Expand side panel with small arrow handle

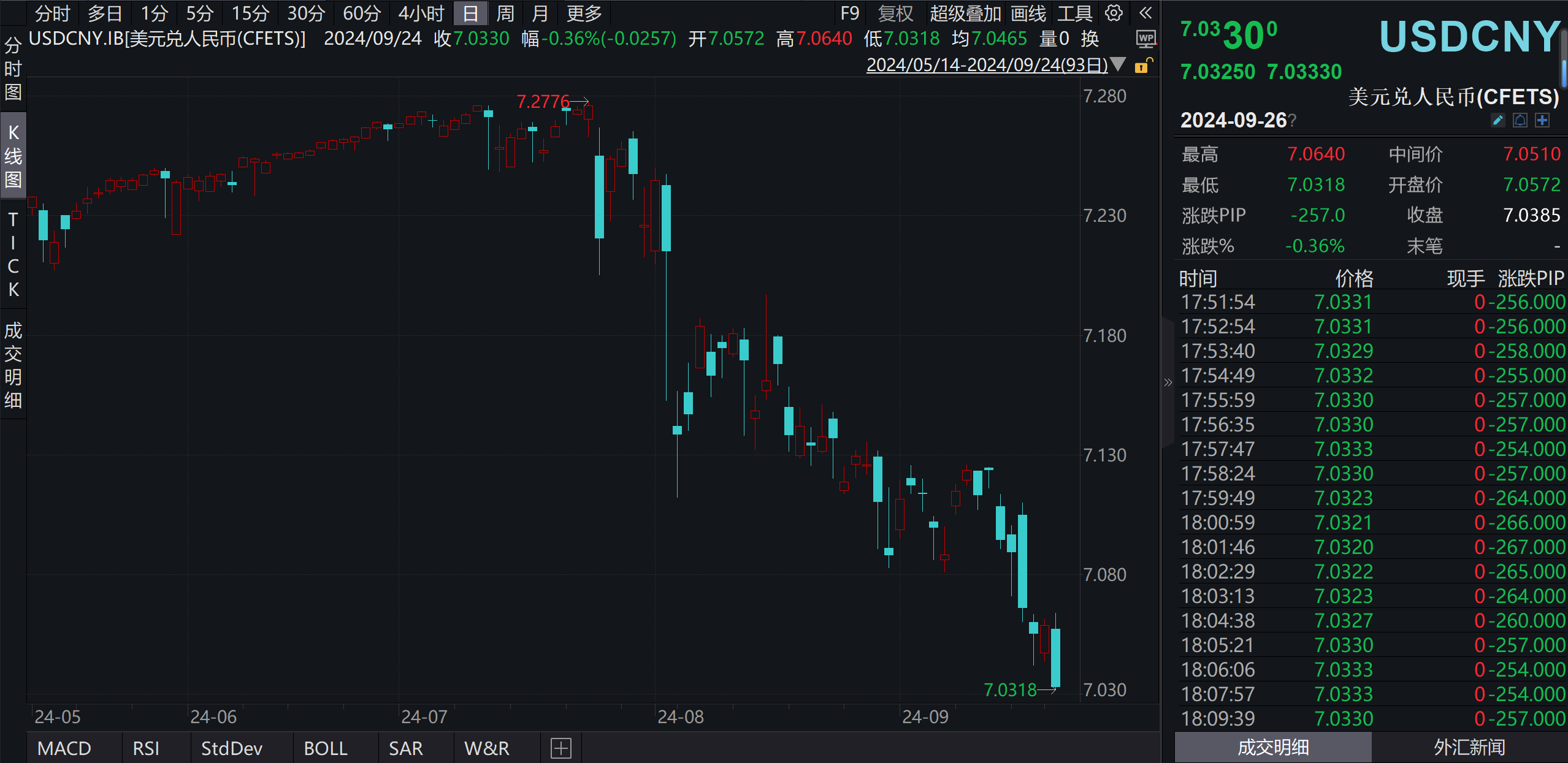click(1168, 382)
